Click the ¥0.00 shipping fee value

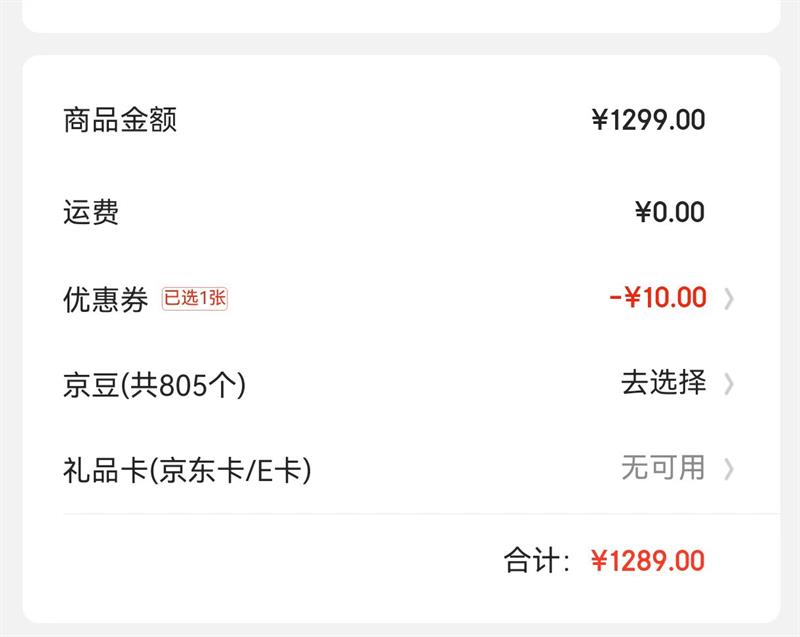coord(669,212)
